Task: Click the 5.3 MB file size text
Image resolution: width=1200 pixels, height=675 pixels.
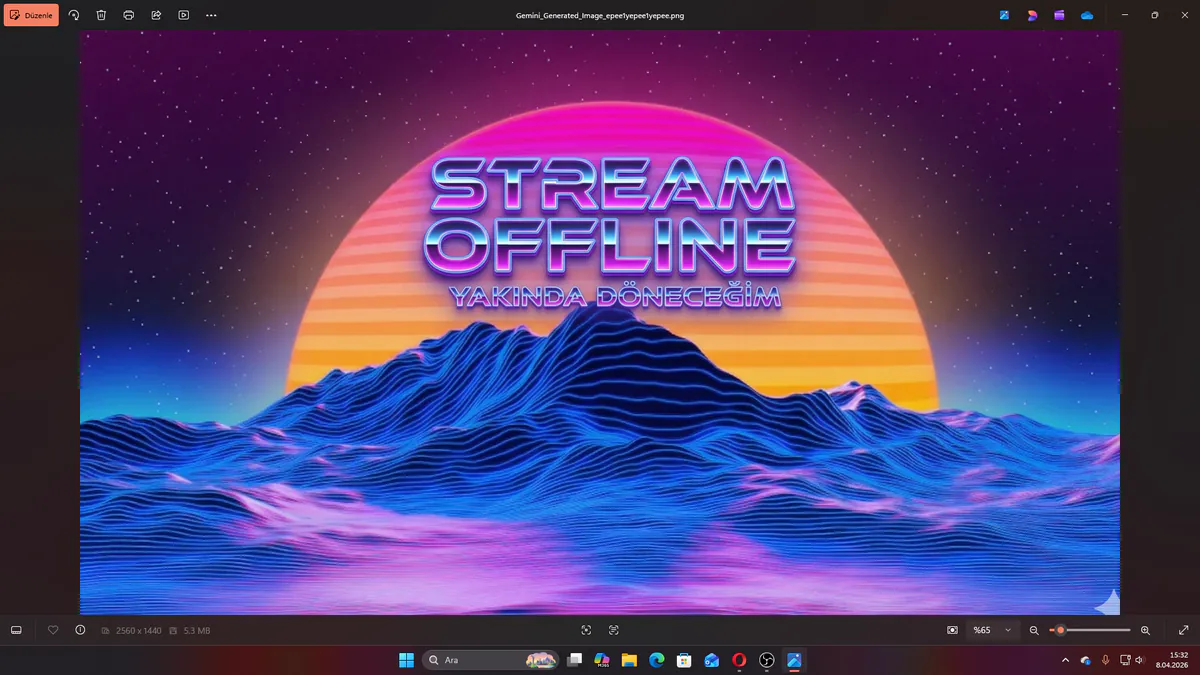Action: click(197, 631)
